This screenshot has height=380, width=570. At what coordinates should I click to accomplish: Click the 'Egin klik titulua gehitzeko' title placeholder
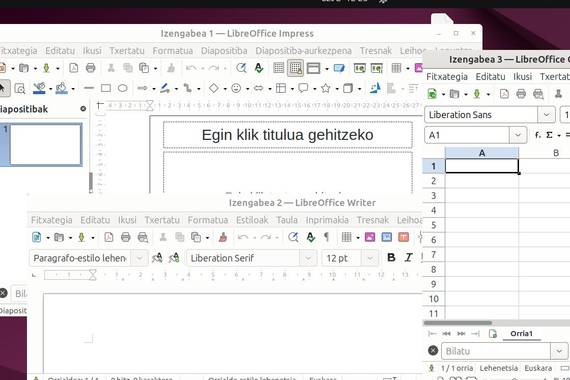click(288, 135)
